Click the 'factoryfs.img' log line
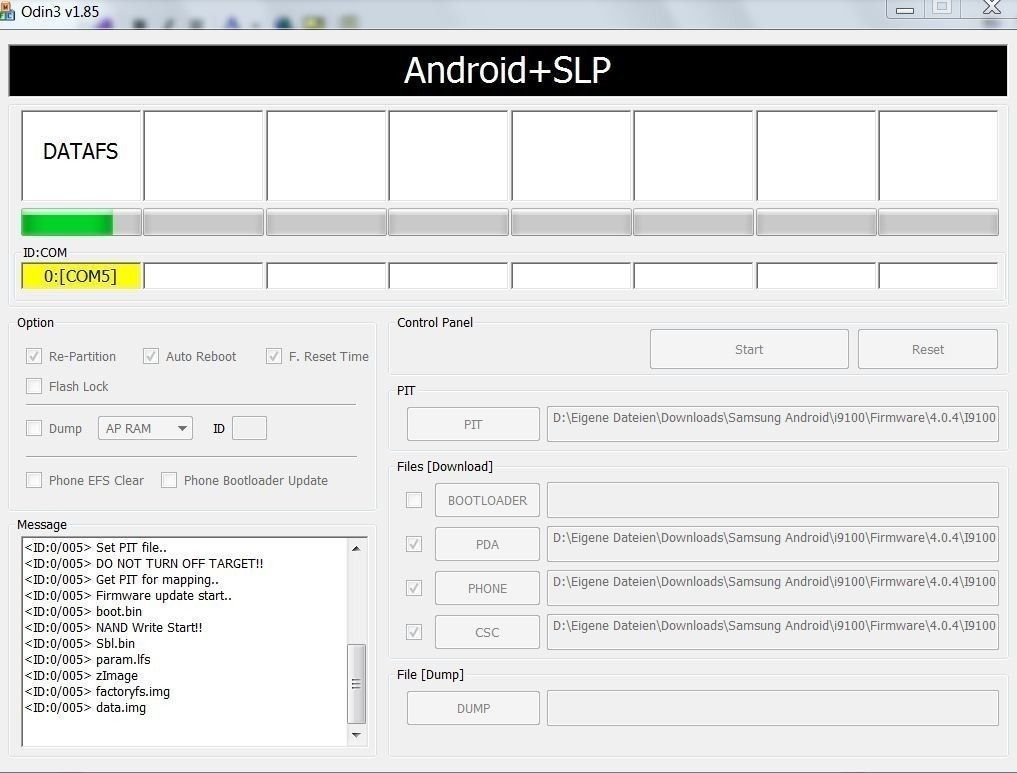Viewport: 1017px width, 773px height. (x=97, y=691)
